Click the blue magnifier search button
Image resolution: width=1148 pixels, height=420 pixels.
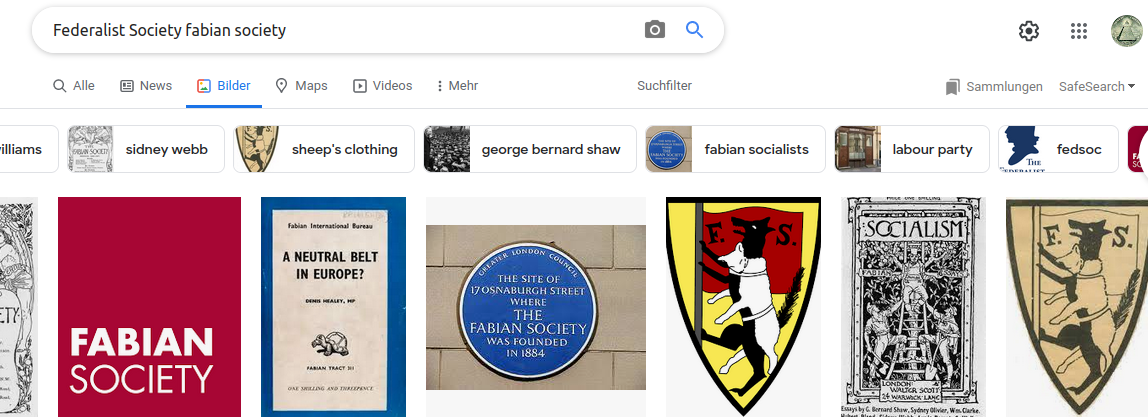pyautogui.click(x=694, y=30)
